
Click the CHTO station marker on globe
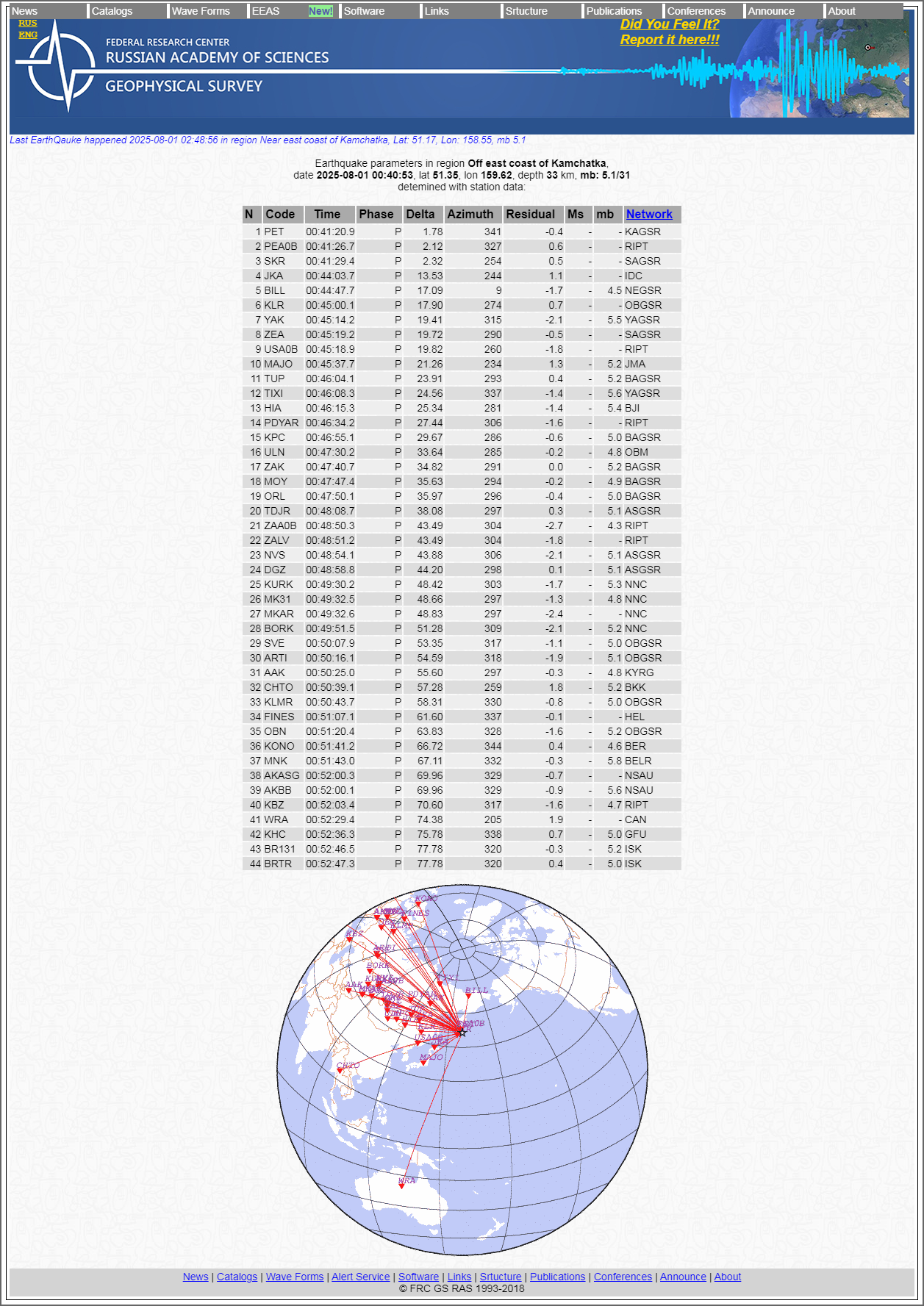tap(340, 1071)
